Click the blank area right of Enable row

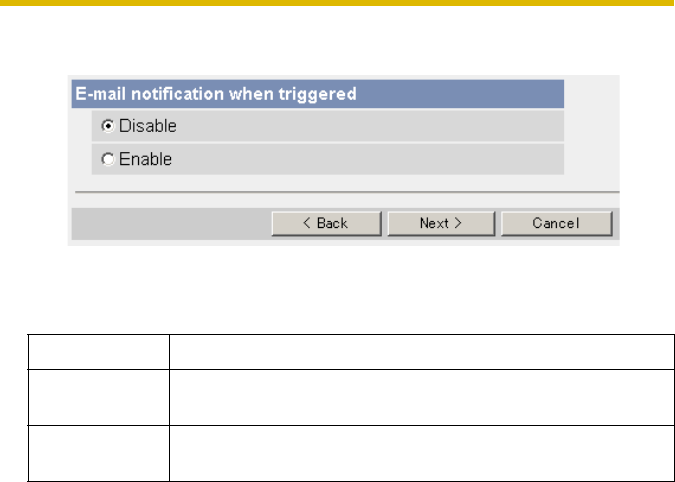[591, 160]
